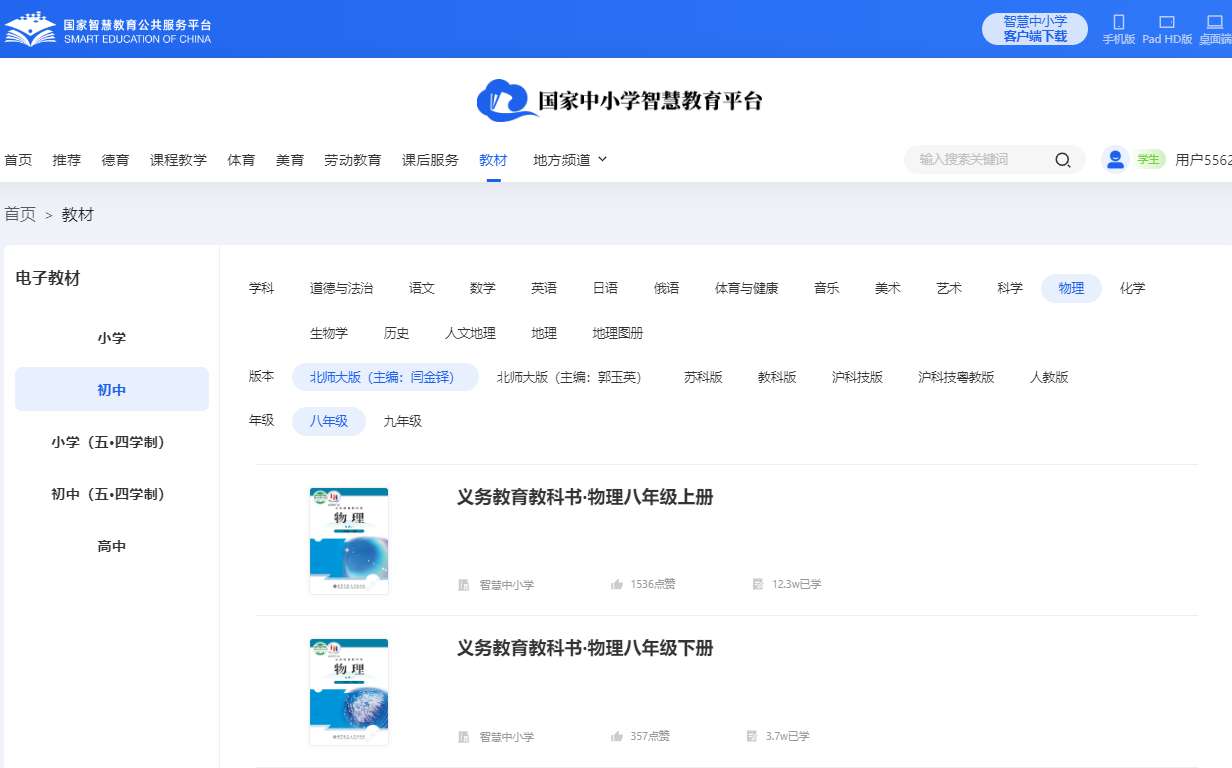Click the 已学 icon for 八年级下册
The width and height of the screenshot is (1232, 768).
(x=751, y=736)
